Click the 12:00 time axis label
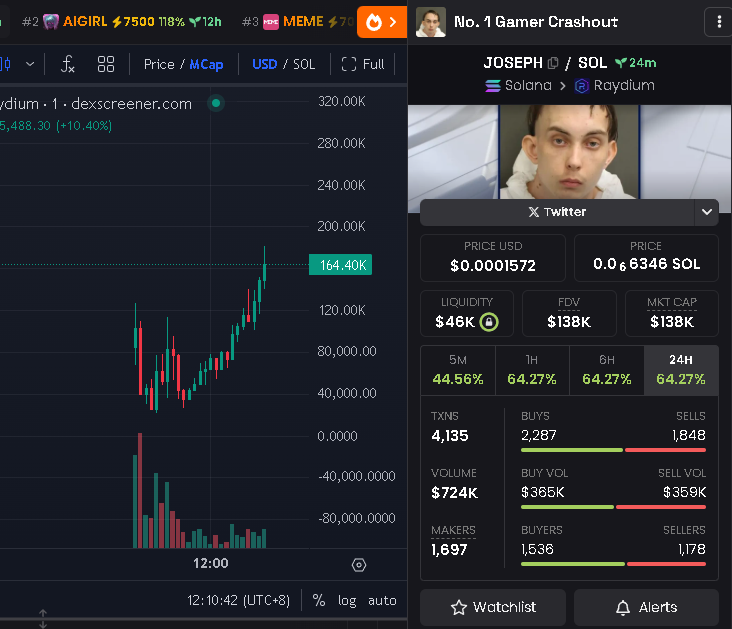 [211, 563]
